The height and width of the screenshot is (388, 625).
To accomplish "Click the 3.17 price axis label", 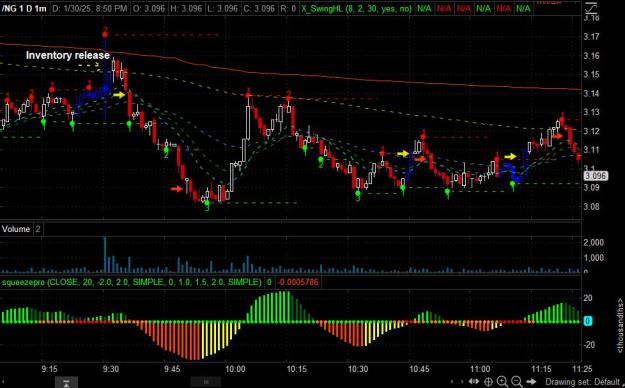I will tap(591, 37).
